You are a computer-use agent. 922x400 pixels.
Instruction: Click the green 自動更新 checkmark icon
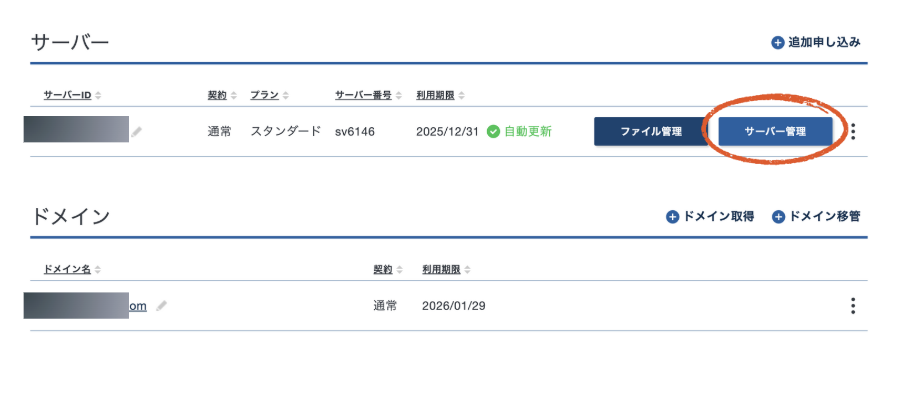click(493, 132)
